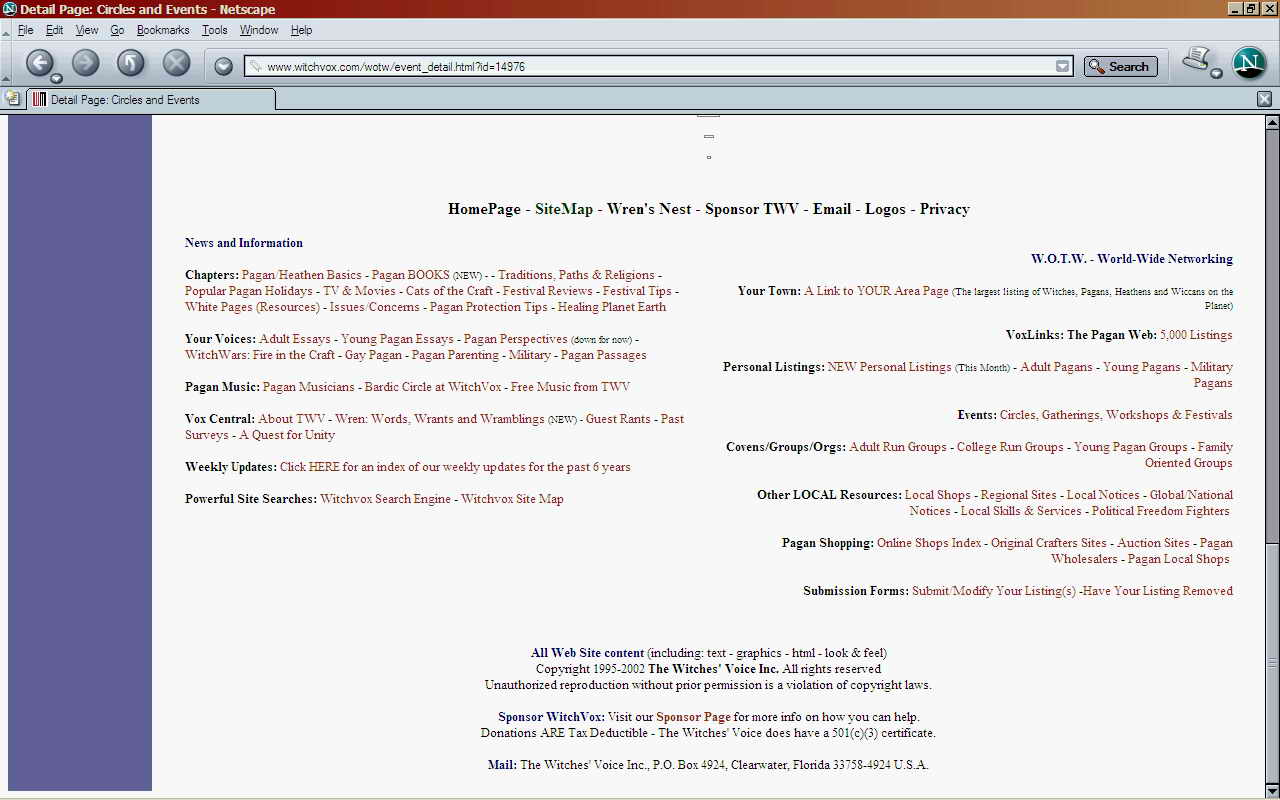The image size is (1280, 800).
Task: Open the Submit/Modify Your Listing(s) link
Action: click(994, 591)
